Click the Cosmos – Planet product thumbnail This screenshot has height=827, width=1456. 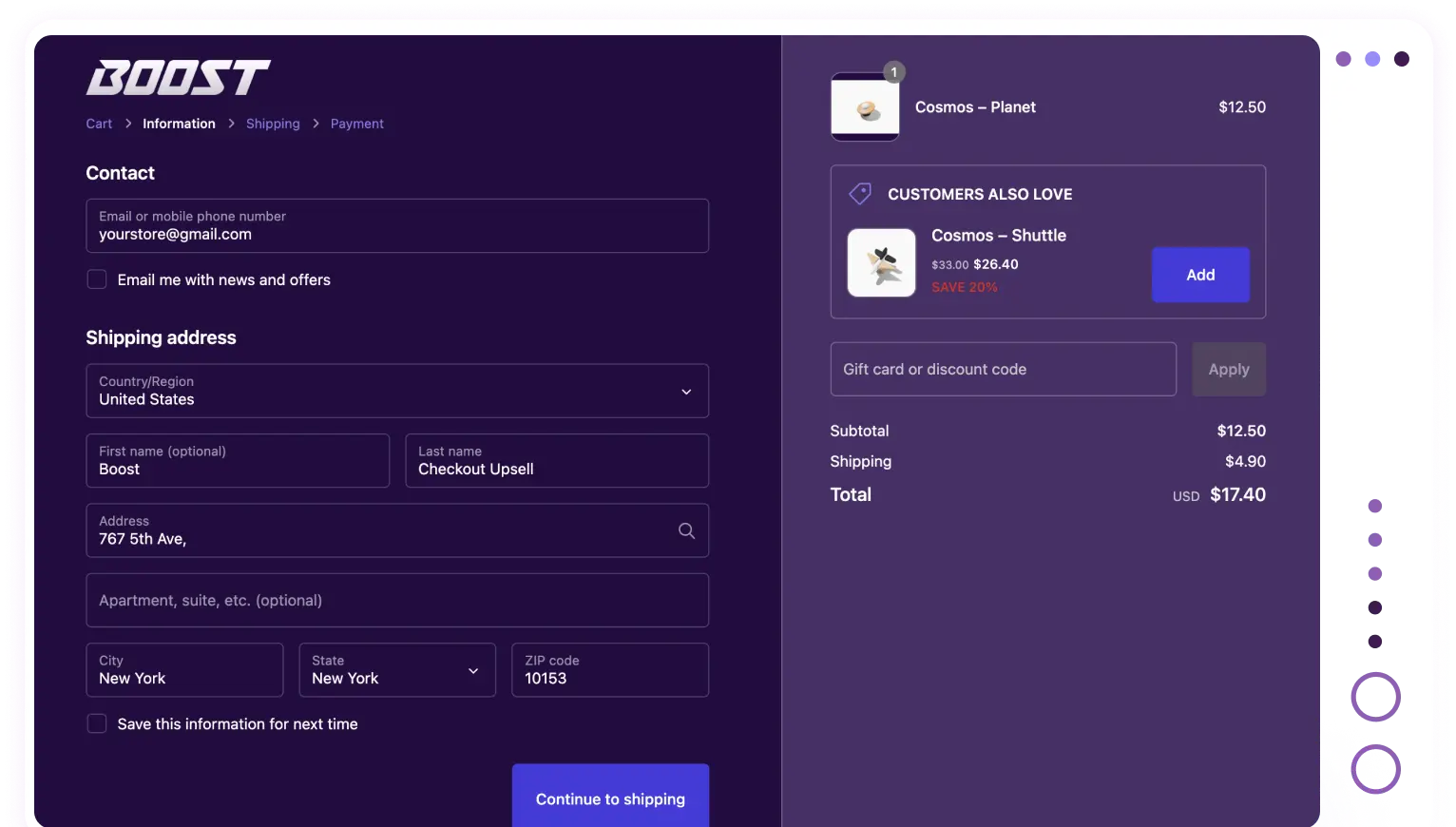[865, 108]
